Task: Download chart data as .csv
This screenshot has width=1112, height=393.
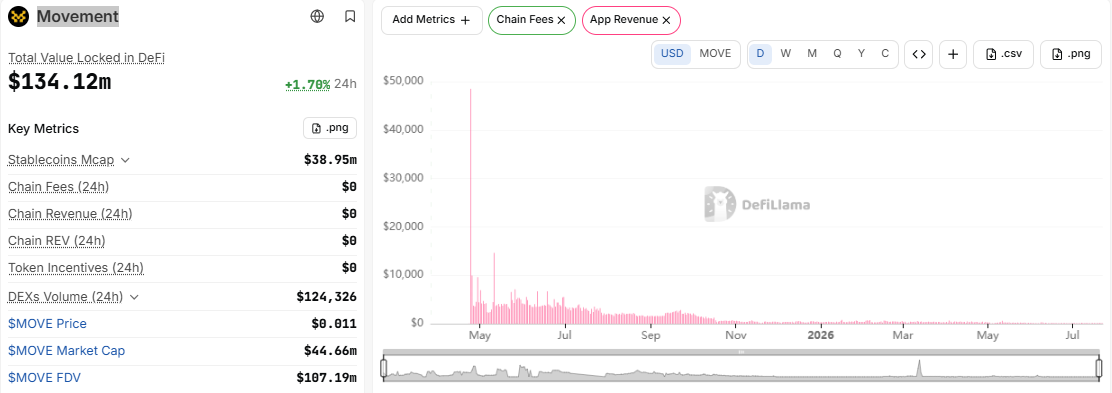Action: tap(1003, 54)
